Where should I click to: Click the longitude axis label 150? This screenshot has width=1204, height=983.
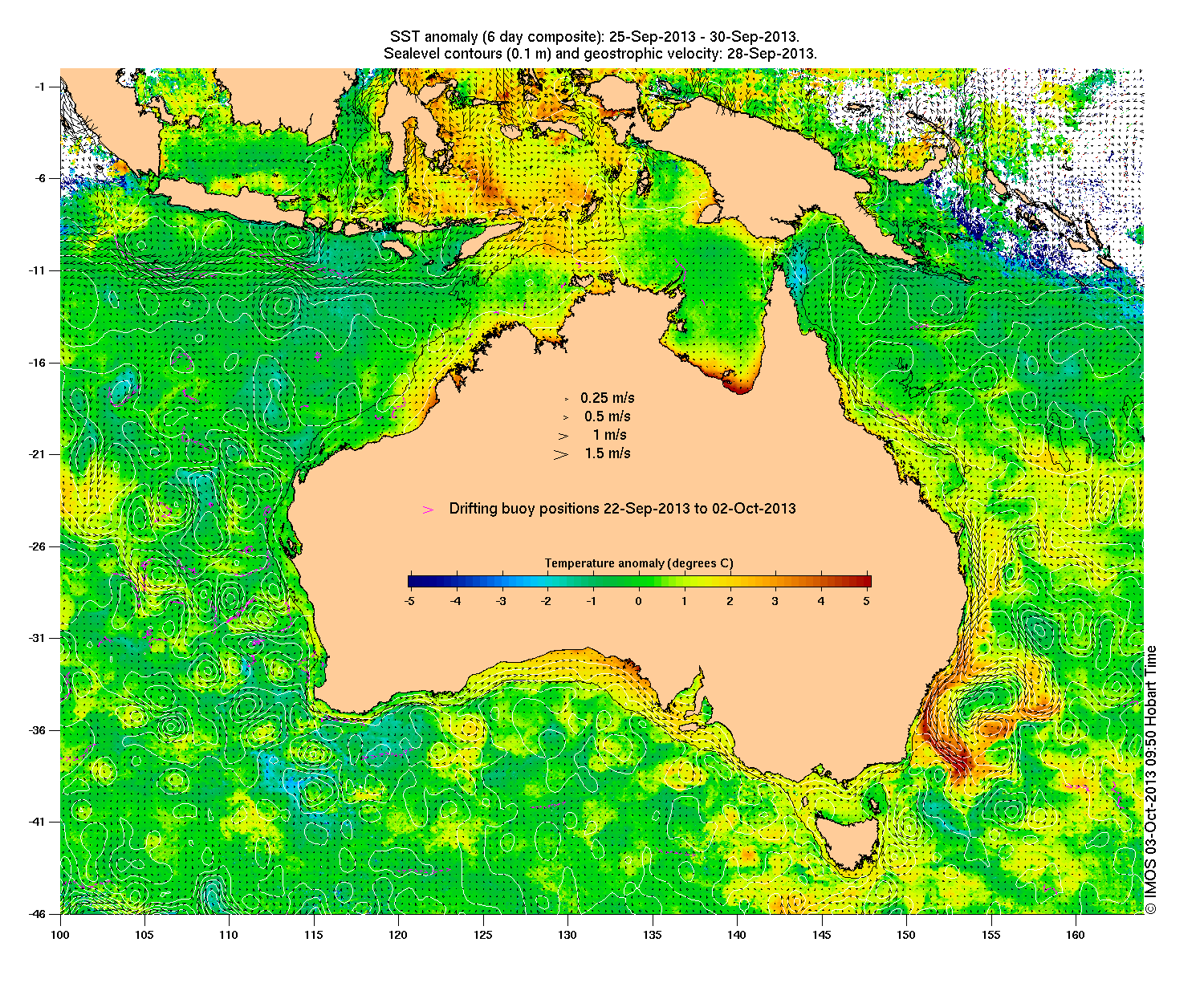point(905,935)
